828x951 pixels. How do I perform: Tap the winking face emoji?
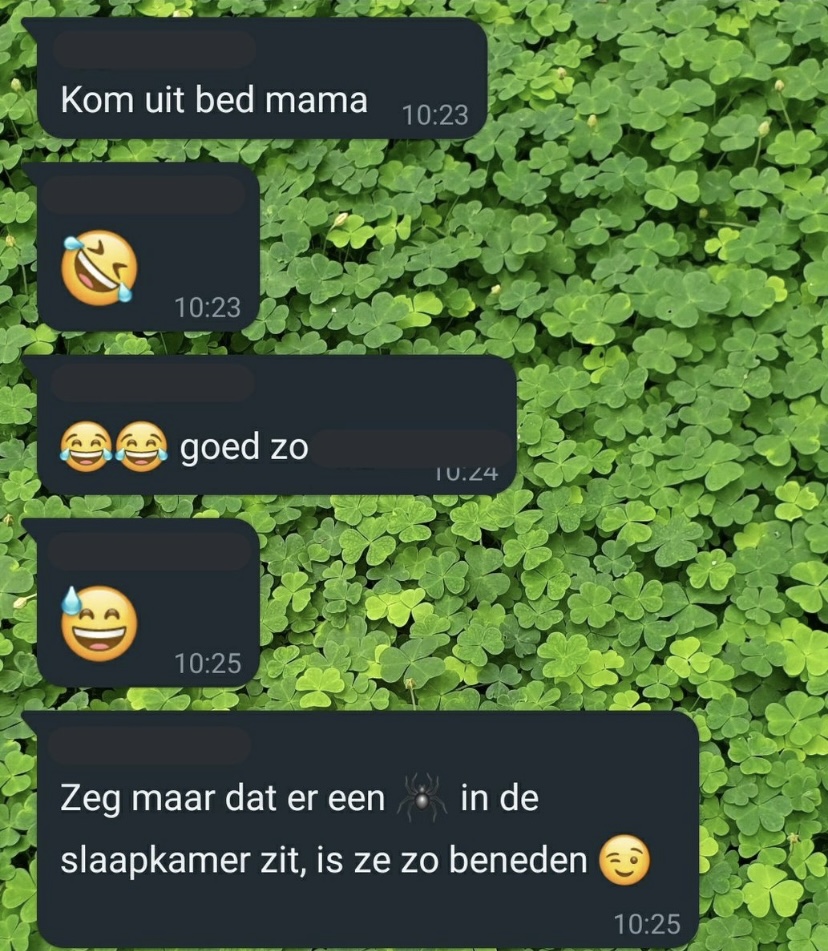pyautogui.click(x=624, y=861)
